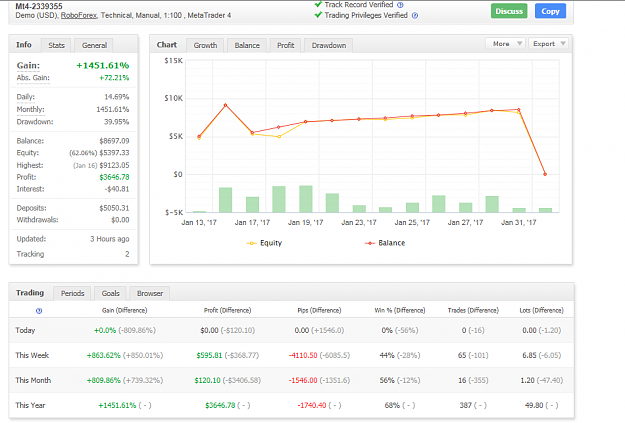Viewport: 625px width, 423px height.
Task: Toggle the Equity series in chart legend
Action: pyautogui.click(x=264, y=243)
